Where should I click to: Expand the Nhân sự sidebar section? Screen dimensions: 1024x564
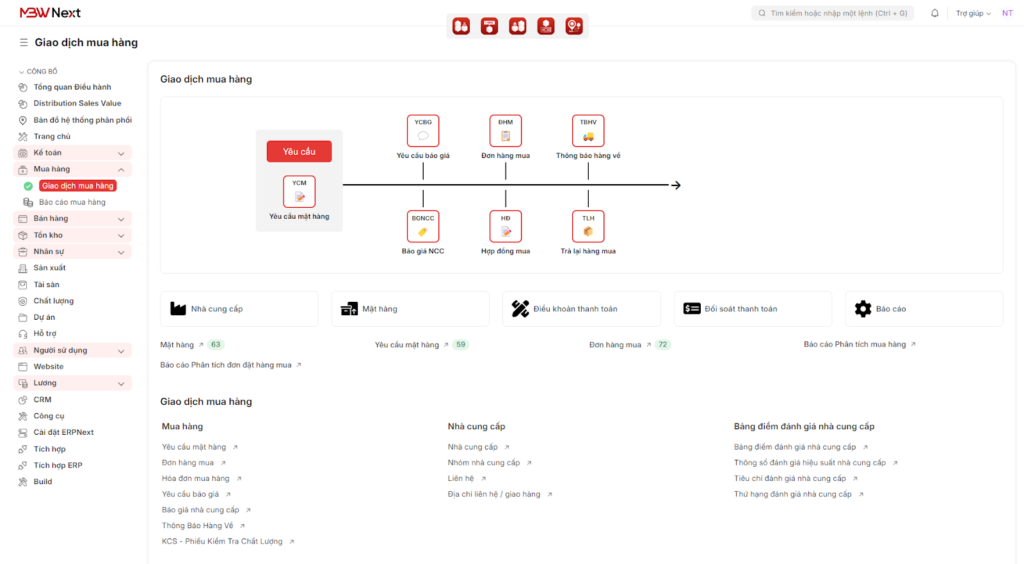click(121, 252)
